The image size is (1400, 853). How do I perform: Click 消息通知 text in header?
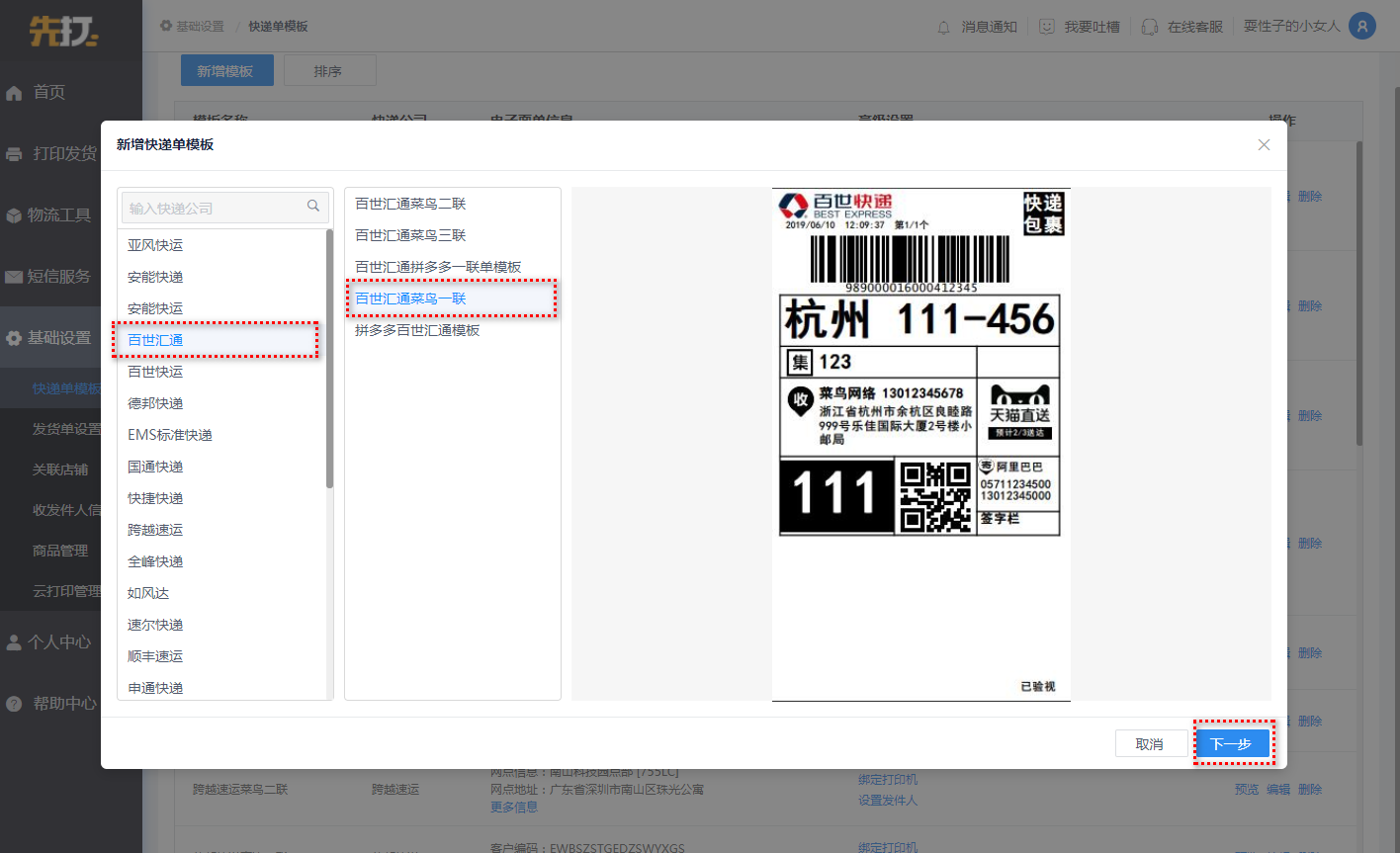[989, 27]
